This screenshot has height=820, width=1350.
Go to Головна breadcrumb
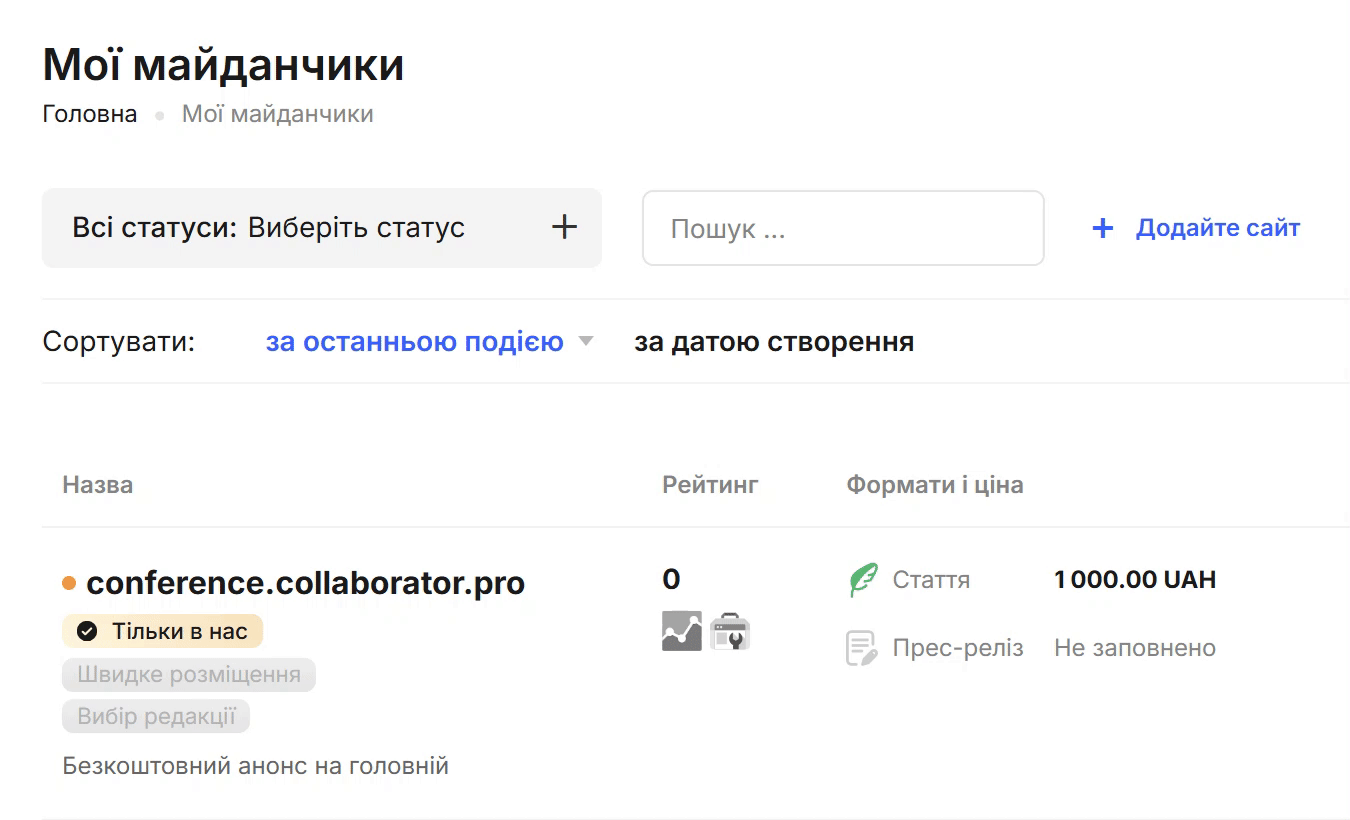click(x=90, y=114)
